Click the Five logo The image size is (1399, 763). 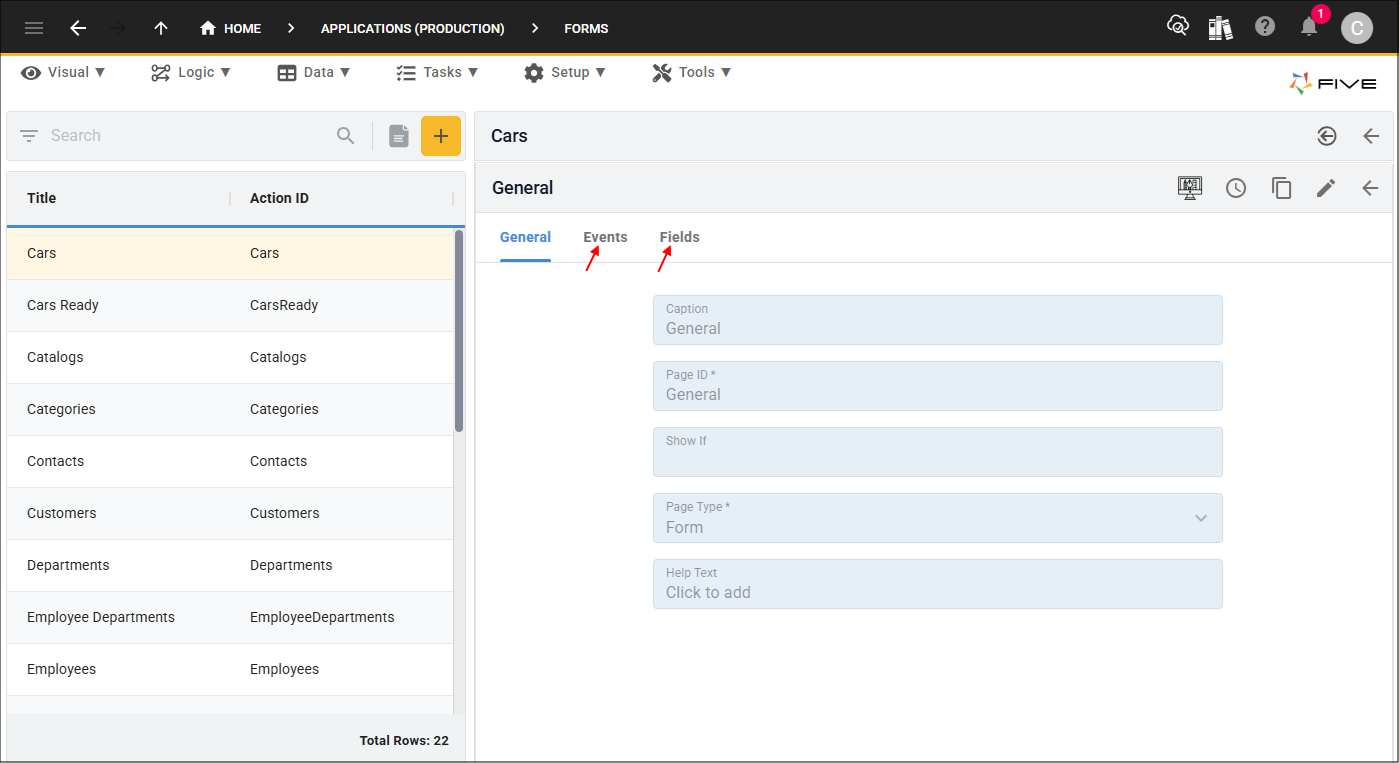click(x=1333, y=84)
